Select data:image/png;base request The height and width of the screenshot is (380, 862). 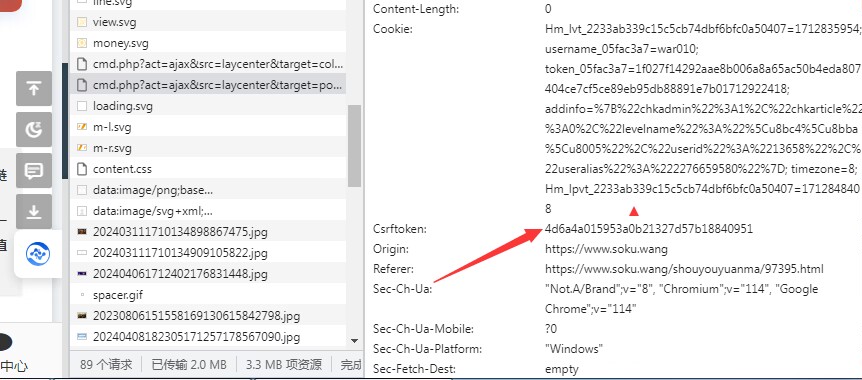point(208,190)
